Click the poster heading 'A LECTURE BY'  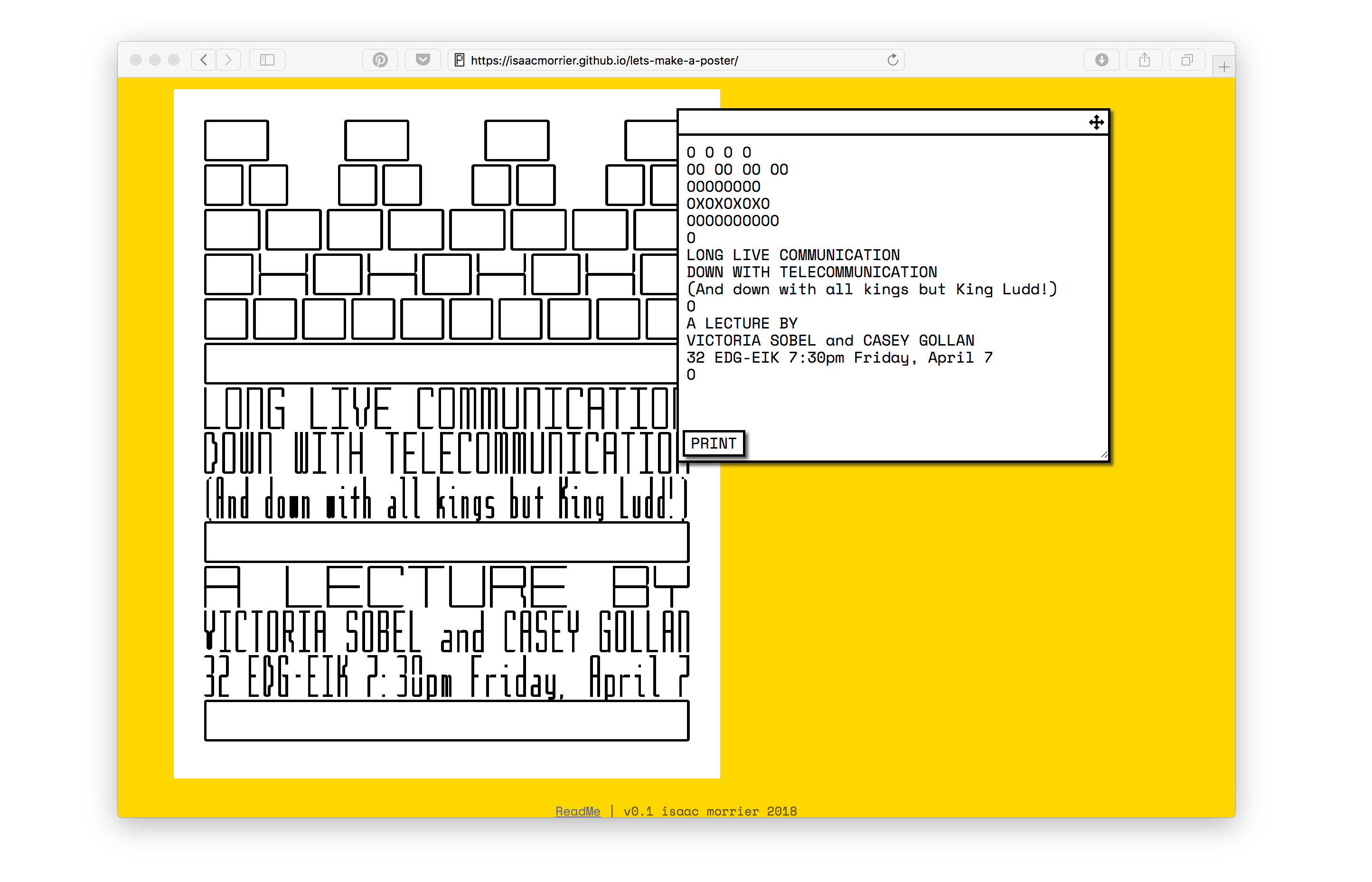tap(447, 586)
